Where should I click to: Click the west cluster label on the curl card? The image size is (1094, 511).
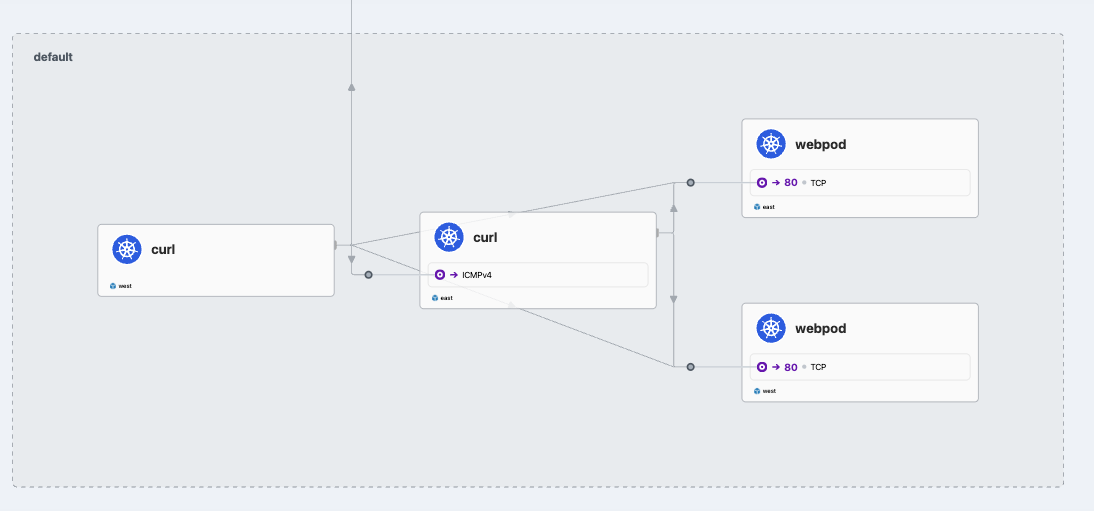125,286
